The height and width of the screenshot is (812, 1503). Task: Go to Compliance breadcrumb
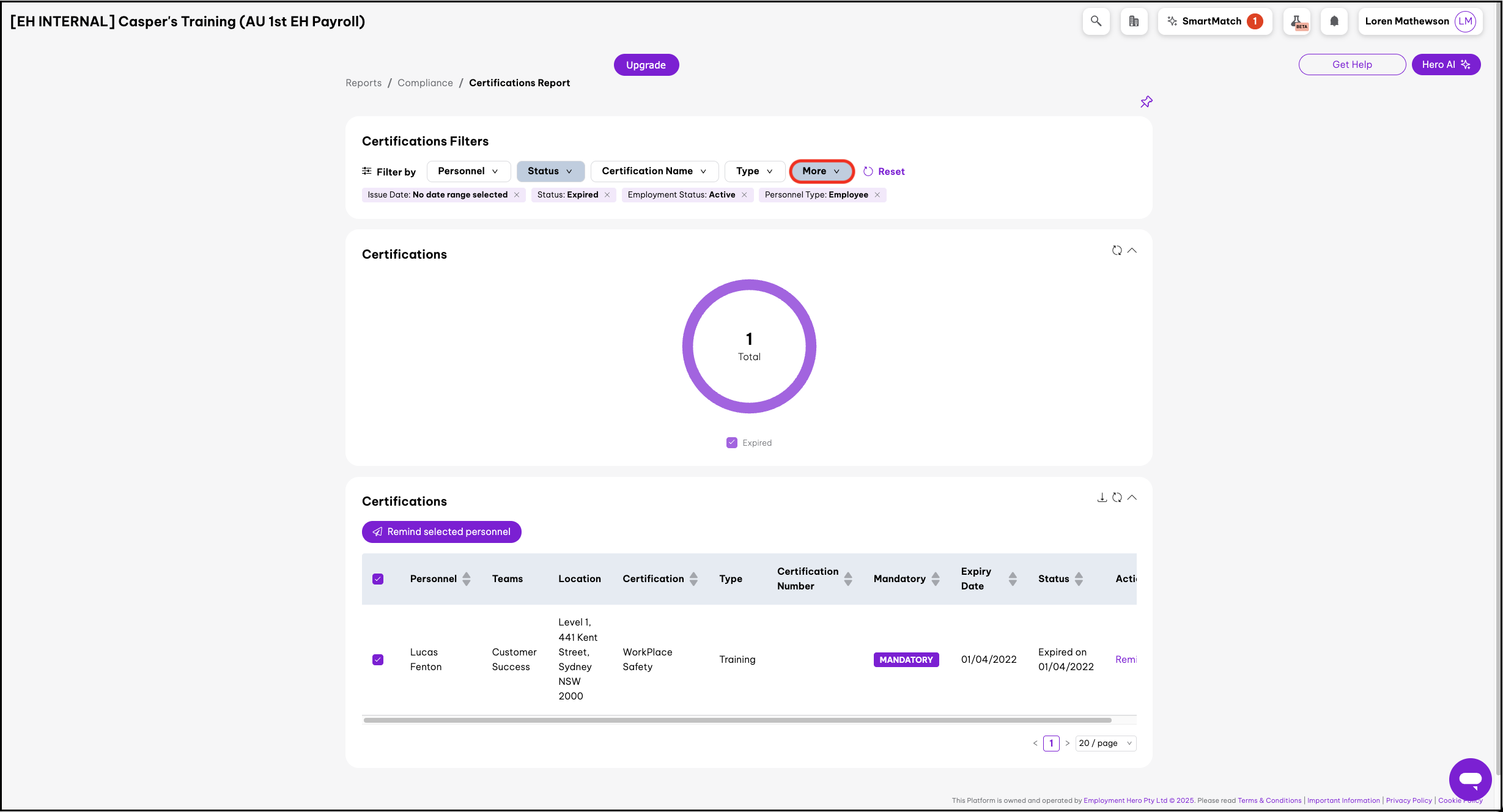425,83
